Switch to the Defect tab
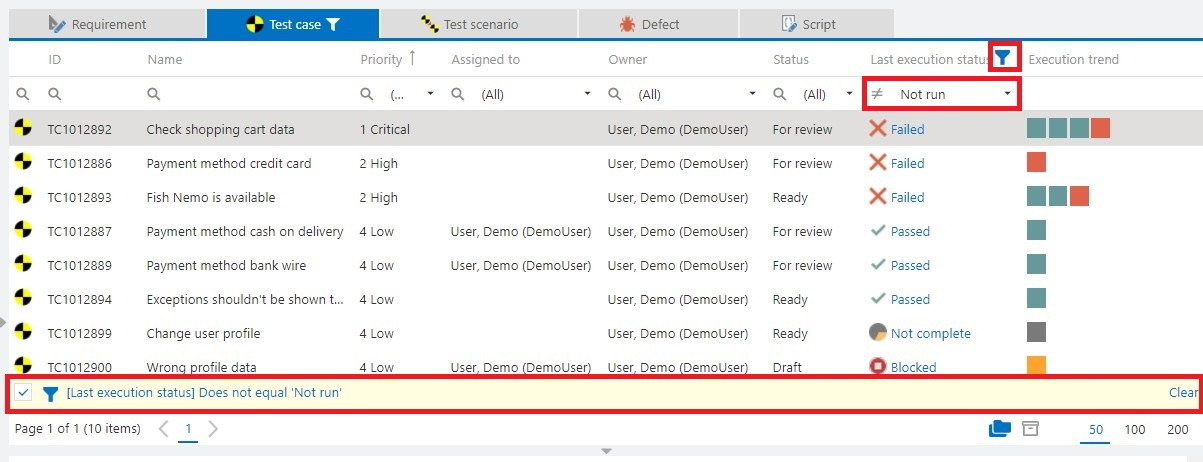 point(652,24)
